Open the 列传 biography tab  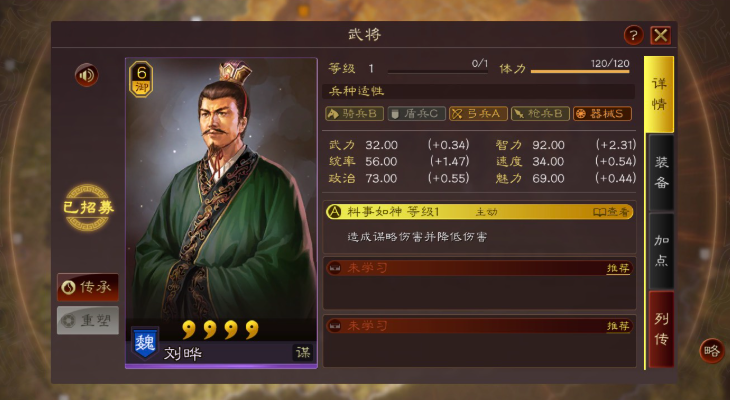click(x=661, y=329)
